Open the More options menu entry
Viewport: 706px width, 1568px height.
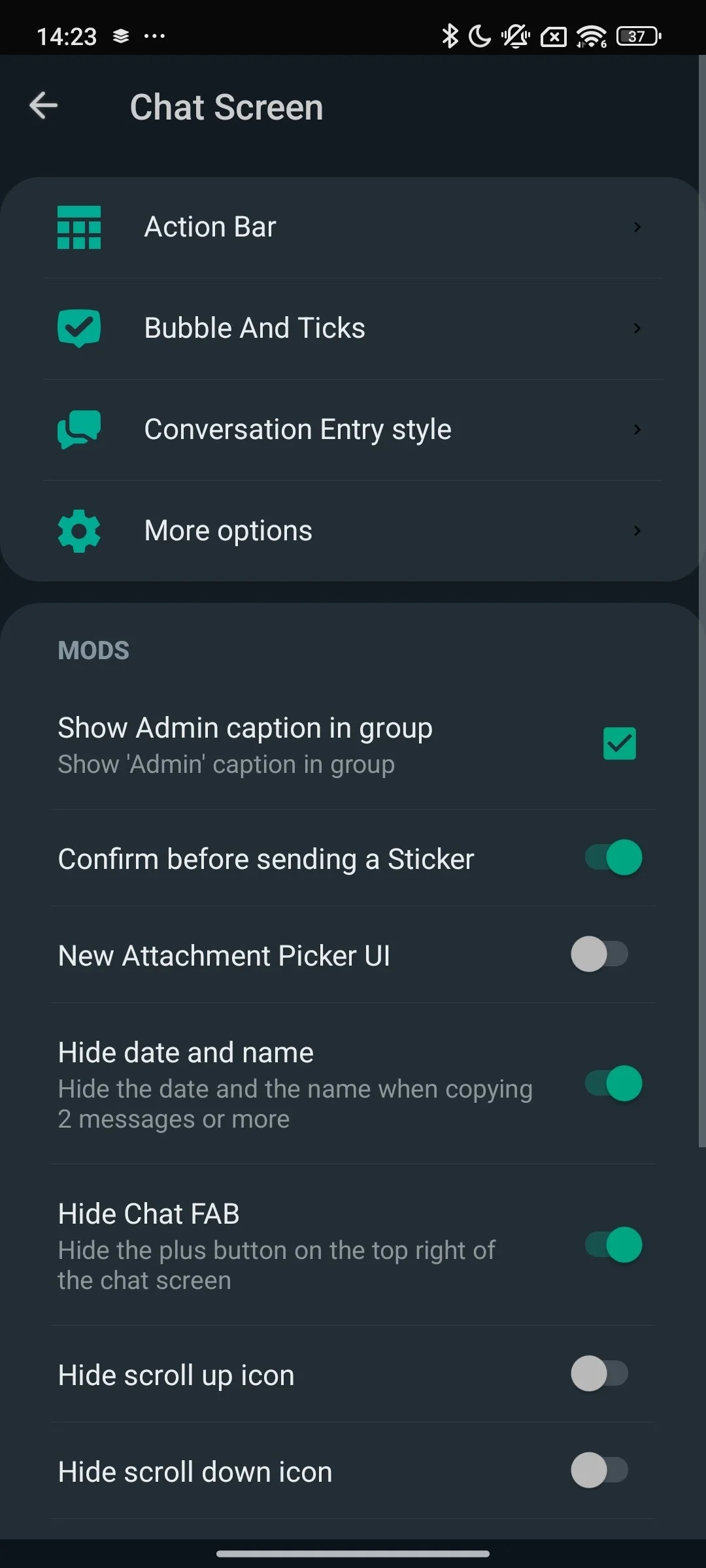(228, 531)
